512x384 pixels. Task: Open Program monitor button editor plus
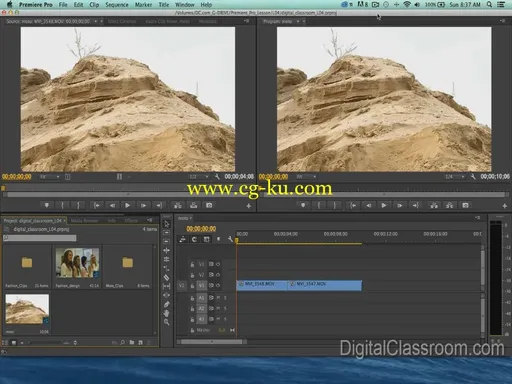click(505, 206)
